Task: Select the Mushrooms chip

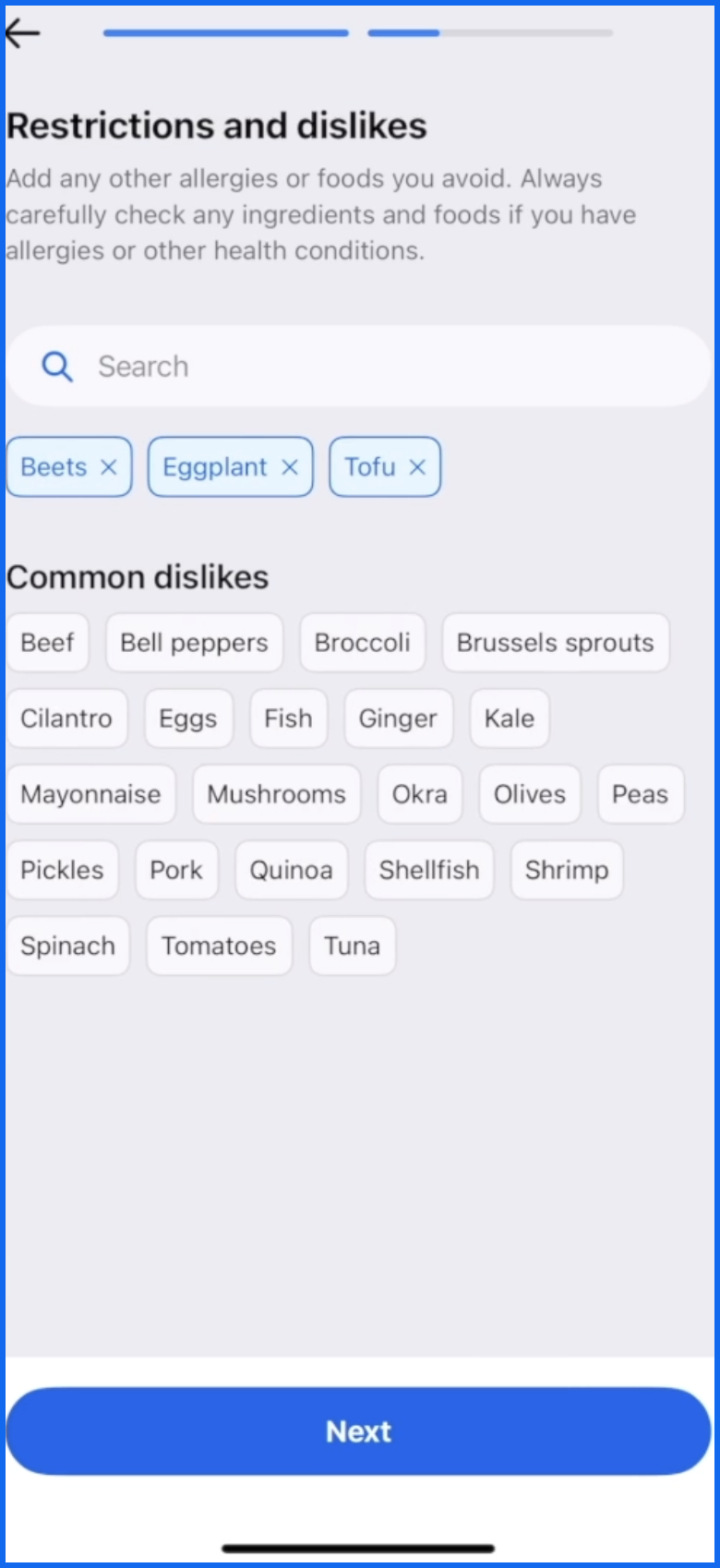Action: 277,794
